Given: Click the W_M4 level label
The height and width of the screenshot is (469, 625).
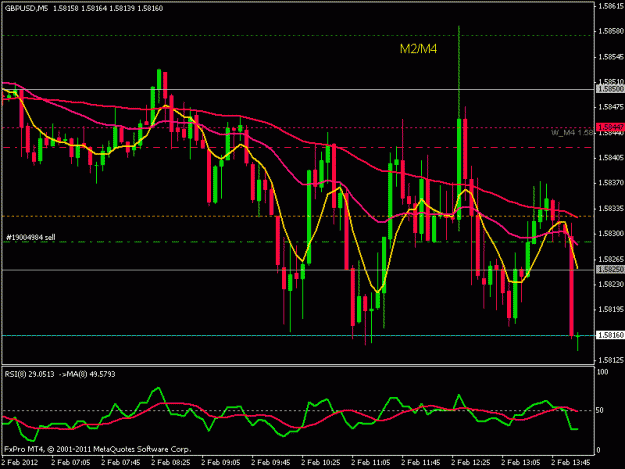Looking at the screenshot, I should (572, 133).
